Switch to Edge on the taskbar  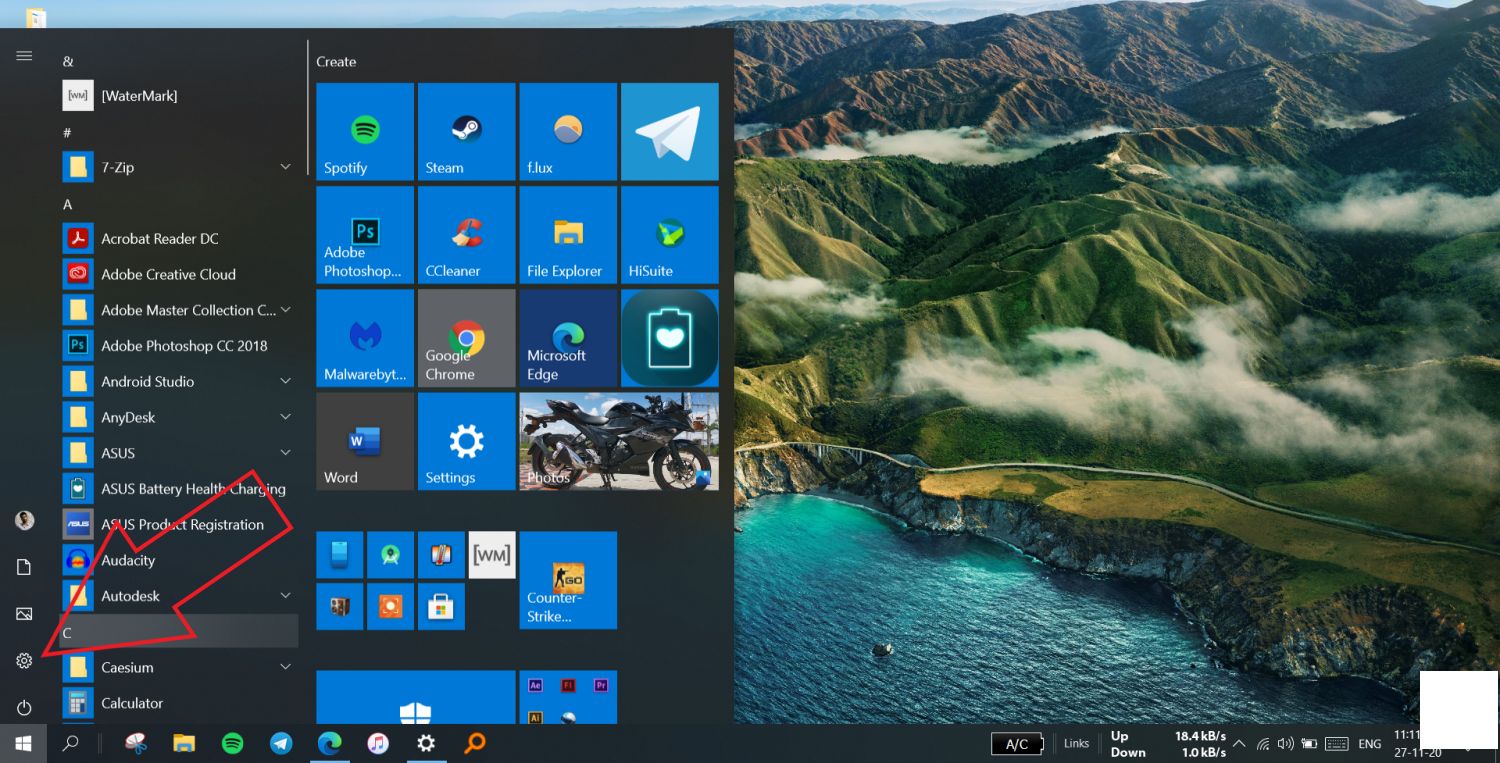(329, 744)
